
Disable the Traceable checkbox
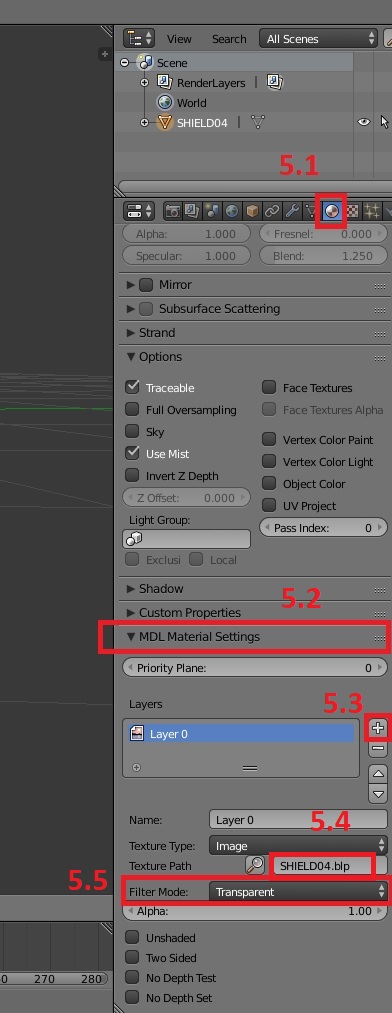pos(132,387)
